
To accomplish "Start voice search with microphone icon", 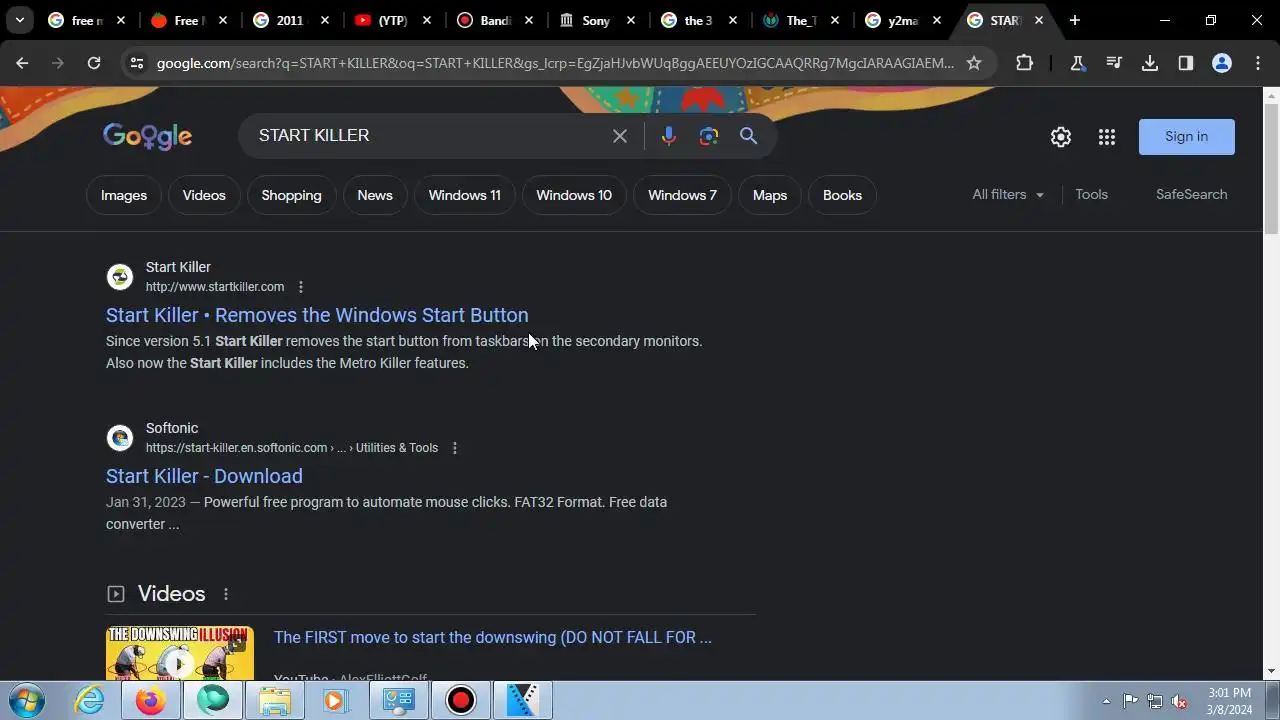I will (669, 136).
